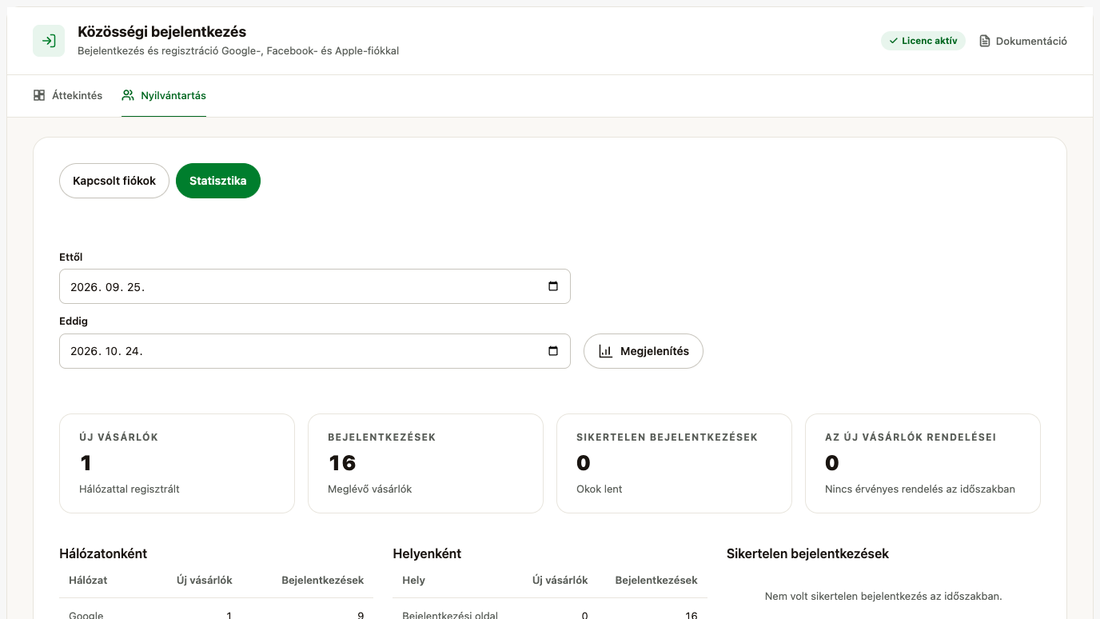Screen dimensions: 1100x619
Task: Click the Licenc aktív status badge
Action: (923, 41)
